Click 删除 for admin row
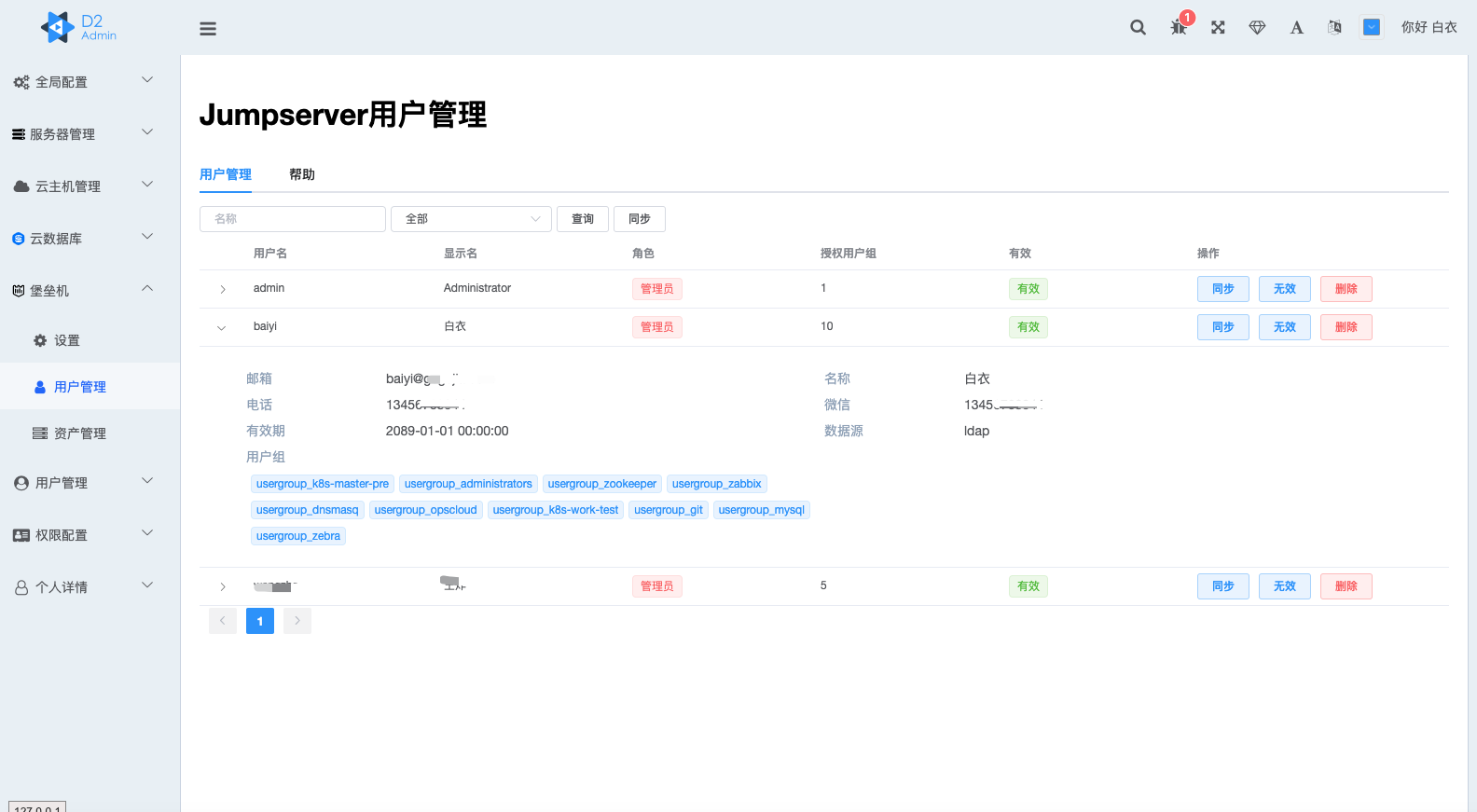The height and width of the screenshot is (812, 1477). coord(1346,289)
